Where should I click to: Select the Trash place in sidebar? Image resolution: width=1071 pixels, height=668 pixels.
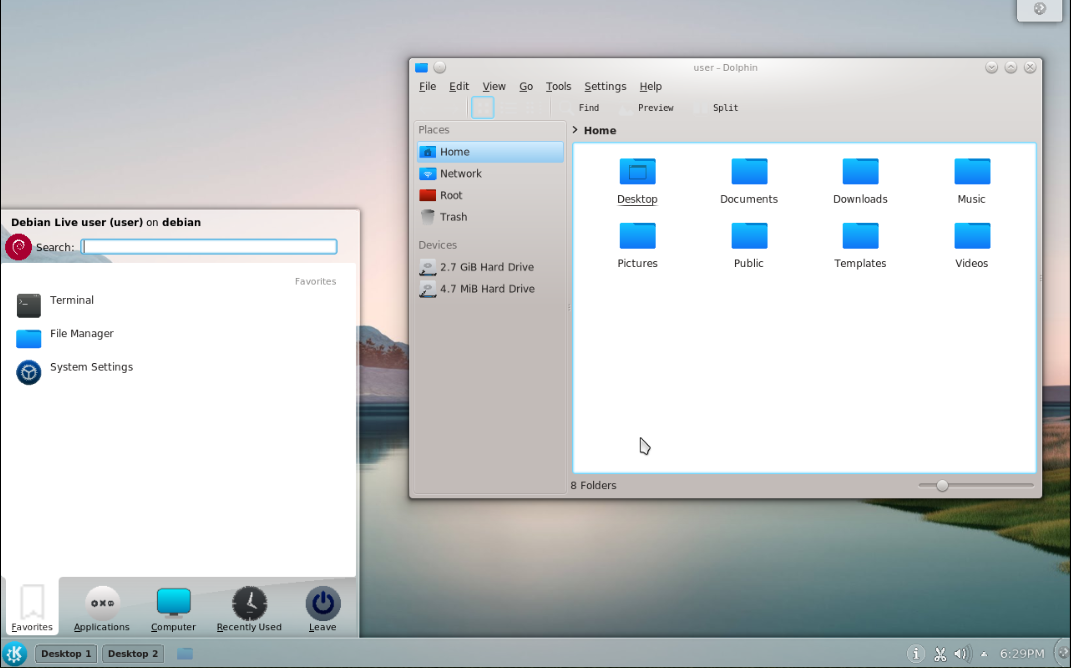click(x=453, y=217)
